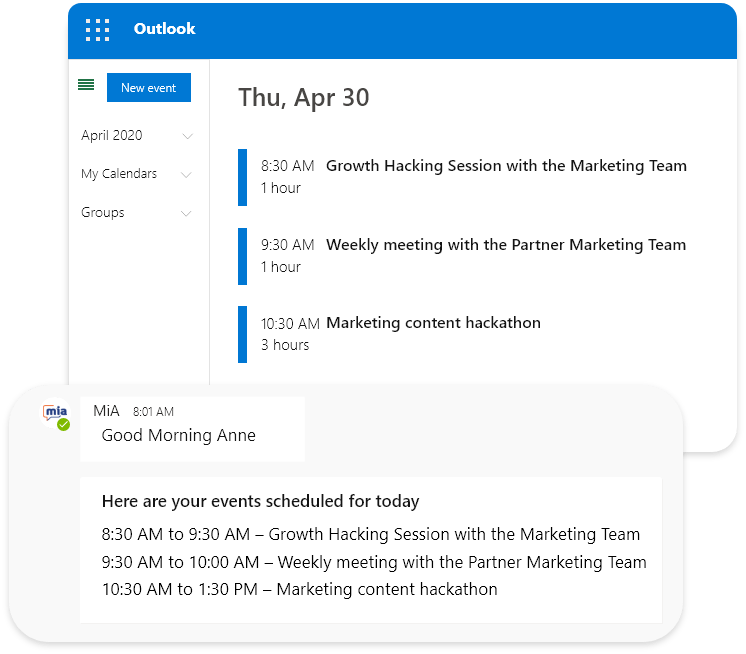746x654 pixels.
Task: Click the Thu, Apr 30 date heading
Action: pyautogui.click(x=304, y=98)
